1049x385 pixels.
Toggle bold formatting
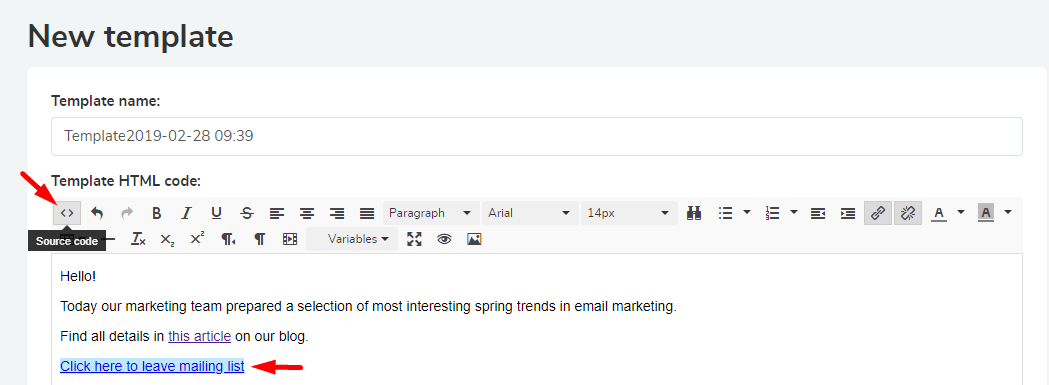[157, 214]
